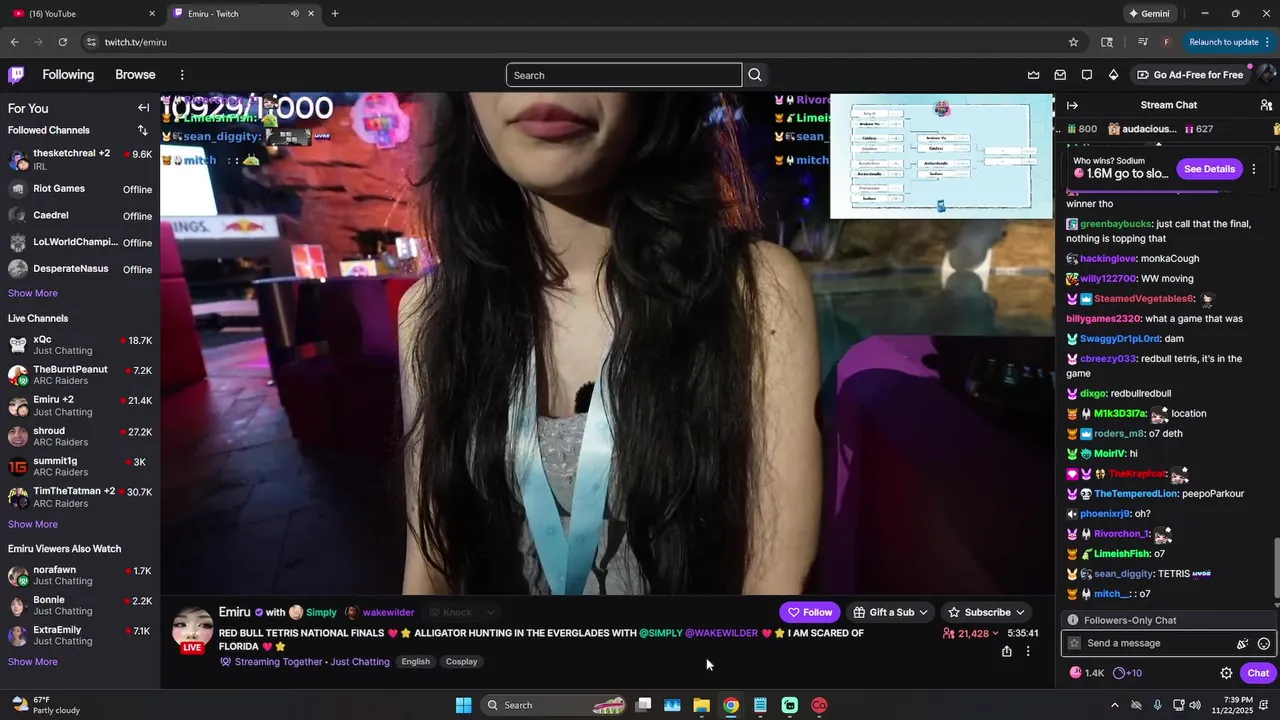The image size is (1280, 720).
Task: Bookmark this page with star icon
Action: [x=1073, y=42]
